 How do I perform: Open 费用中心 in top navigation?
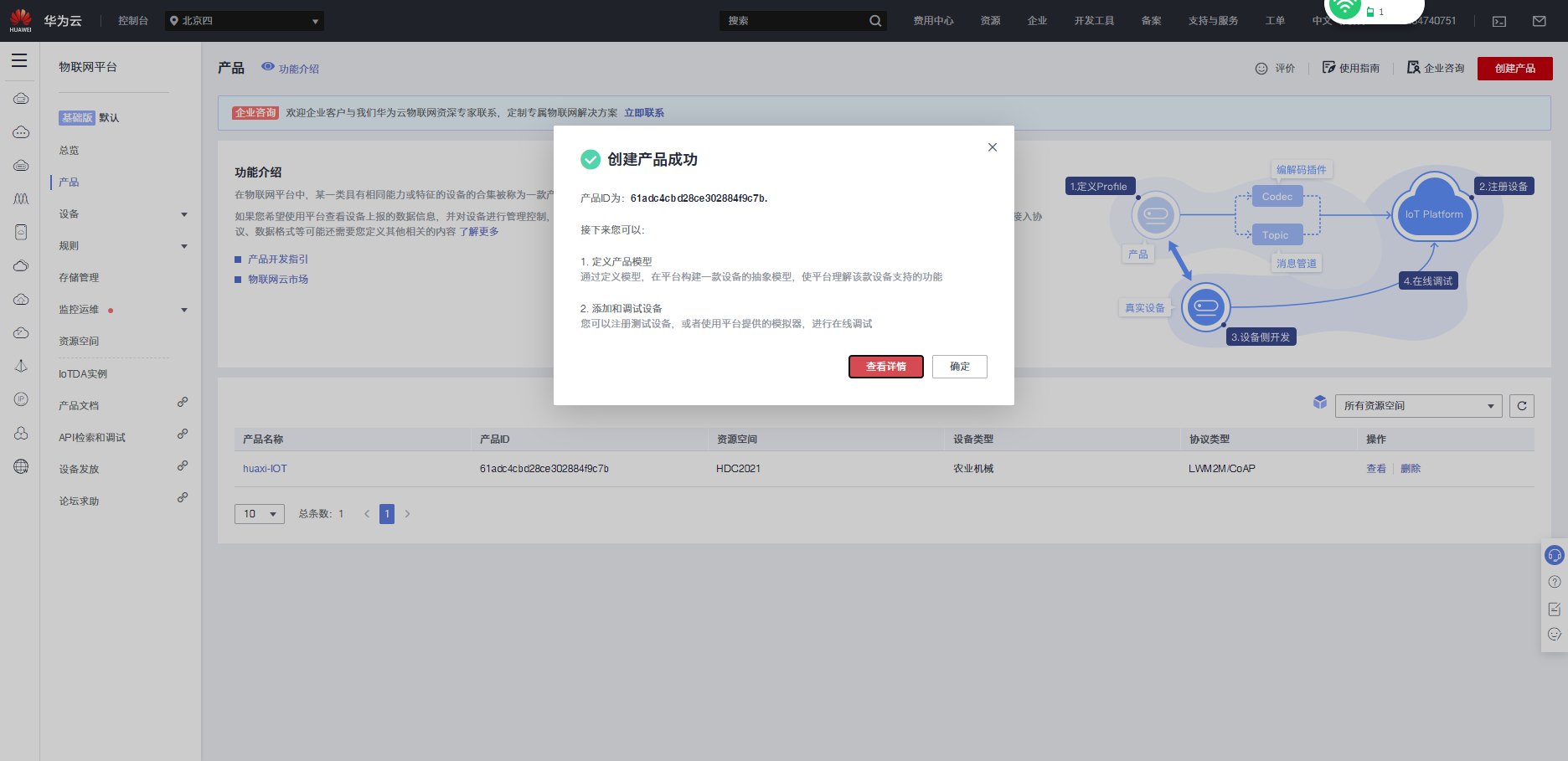(x=933, y=21)
